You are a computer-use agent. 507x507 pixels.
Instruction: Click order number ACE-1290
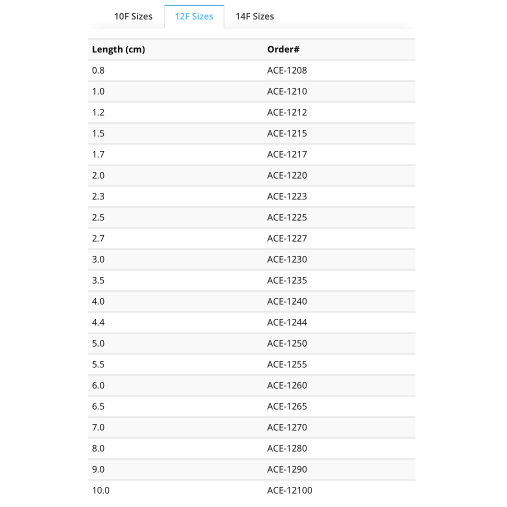(287, 469)
